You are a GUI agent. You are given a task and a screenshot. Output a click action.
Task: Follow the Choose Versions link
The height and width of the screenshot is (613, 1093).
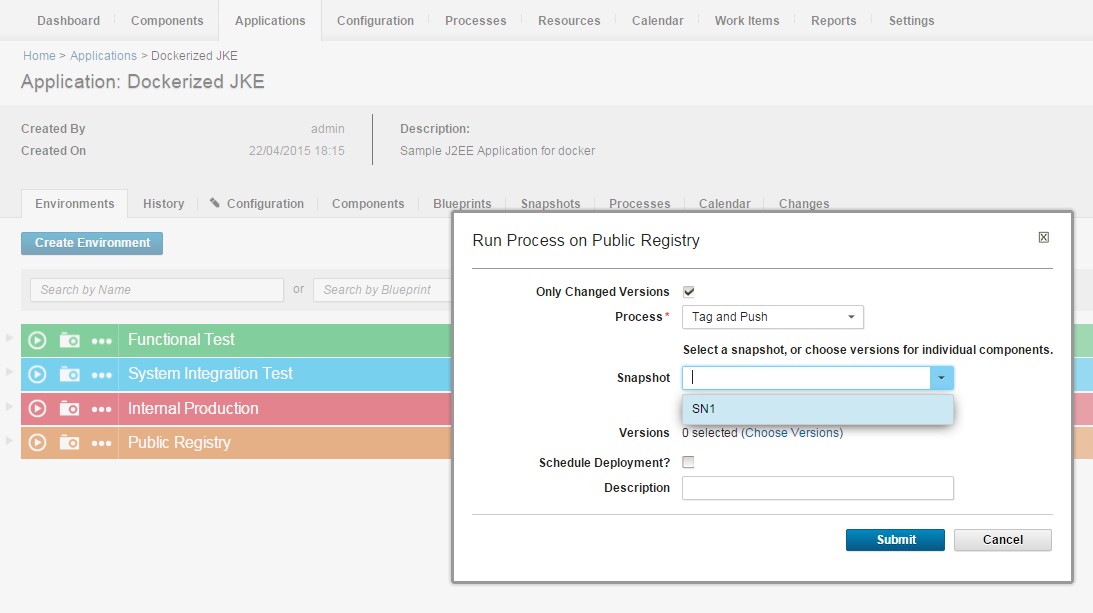click(x=792, y=432)
